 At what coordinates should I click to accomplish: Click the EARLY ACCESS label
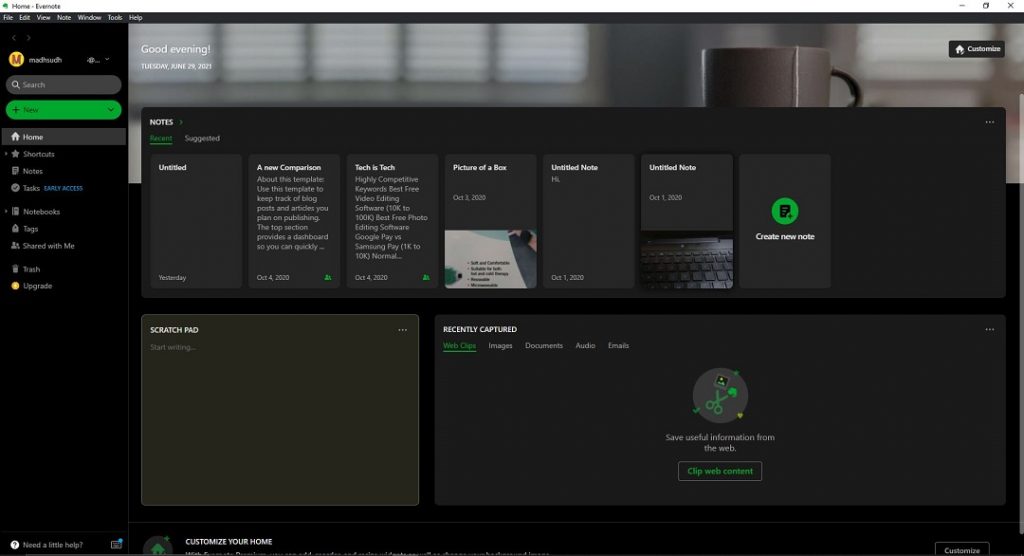63,188
